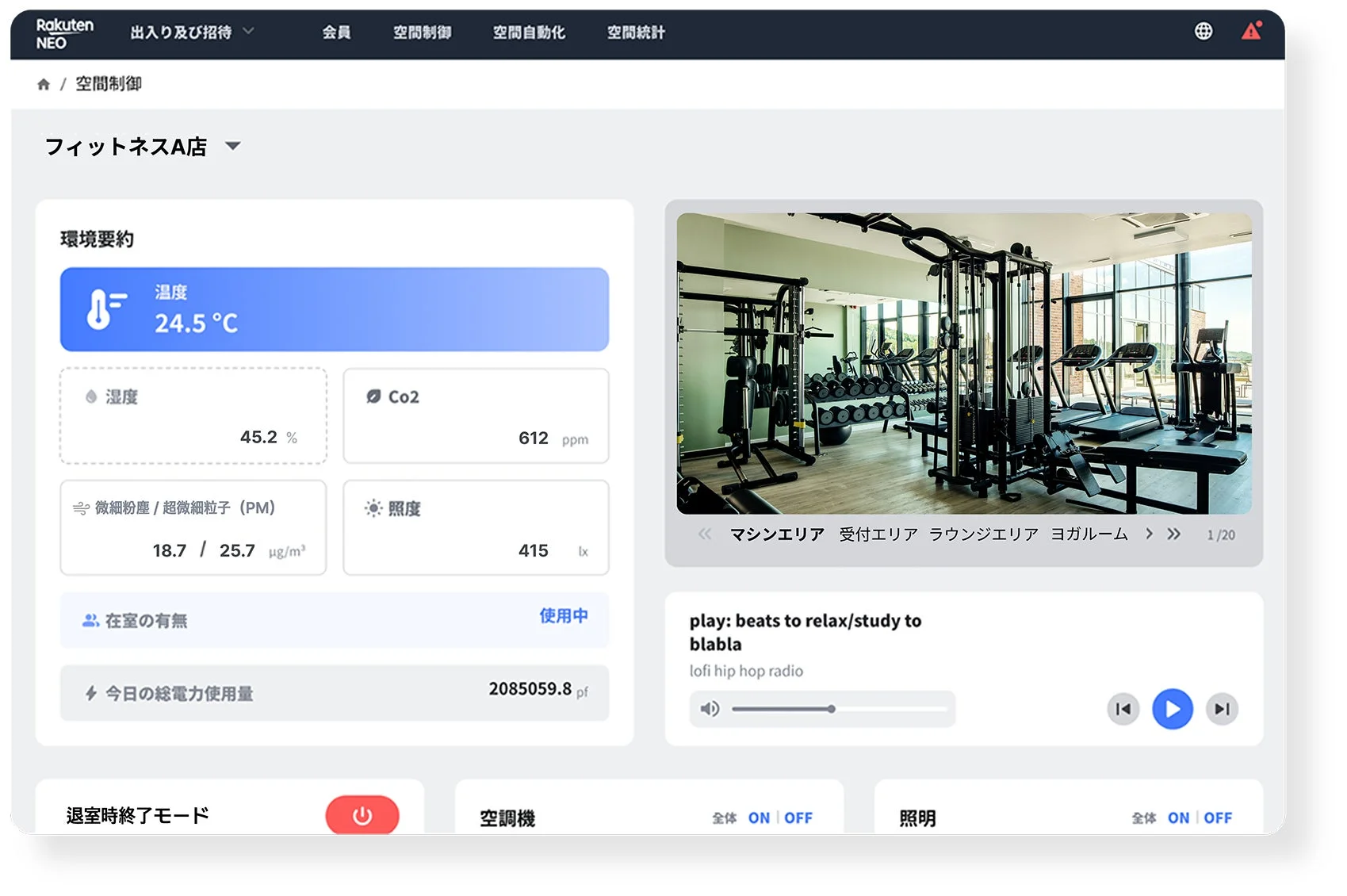Click the 'lofi hip hop radio' subtitle

click(746, 671)
